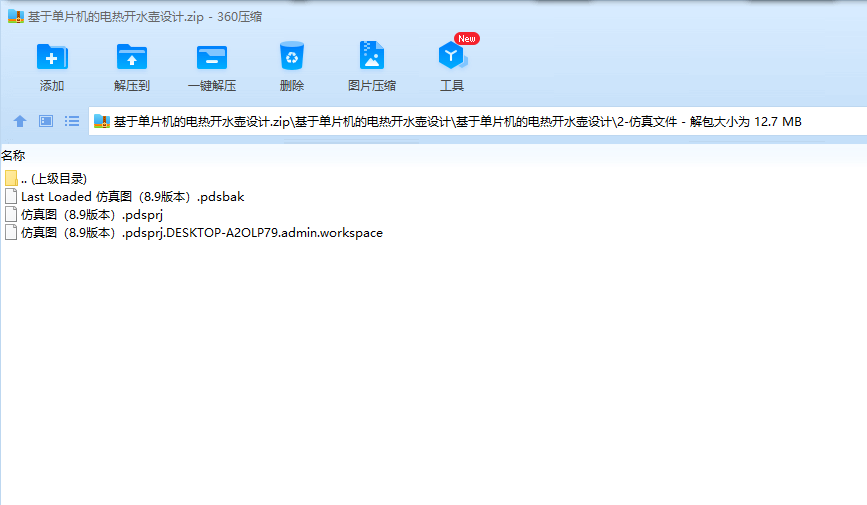Switch to the icon view mode button

[x=46, y=121]
